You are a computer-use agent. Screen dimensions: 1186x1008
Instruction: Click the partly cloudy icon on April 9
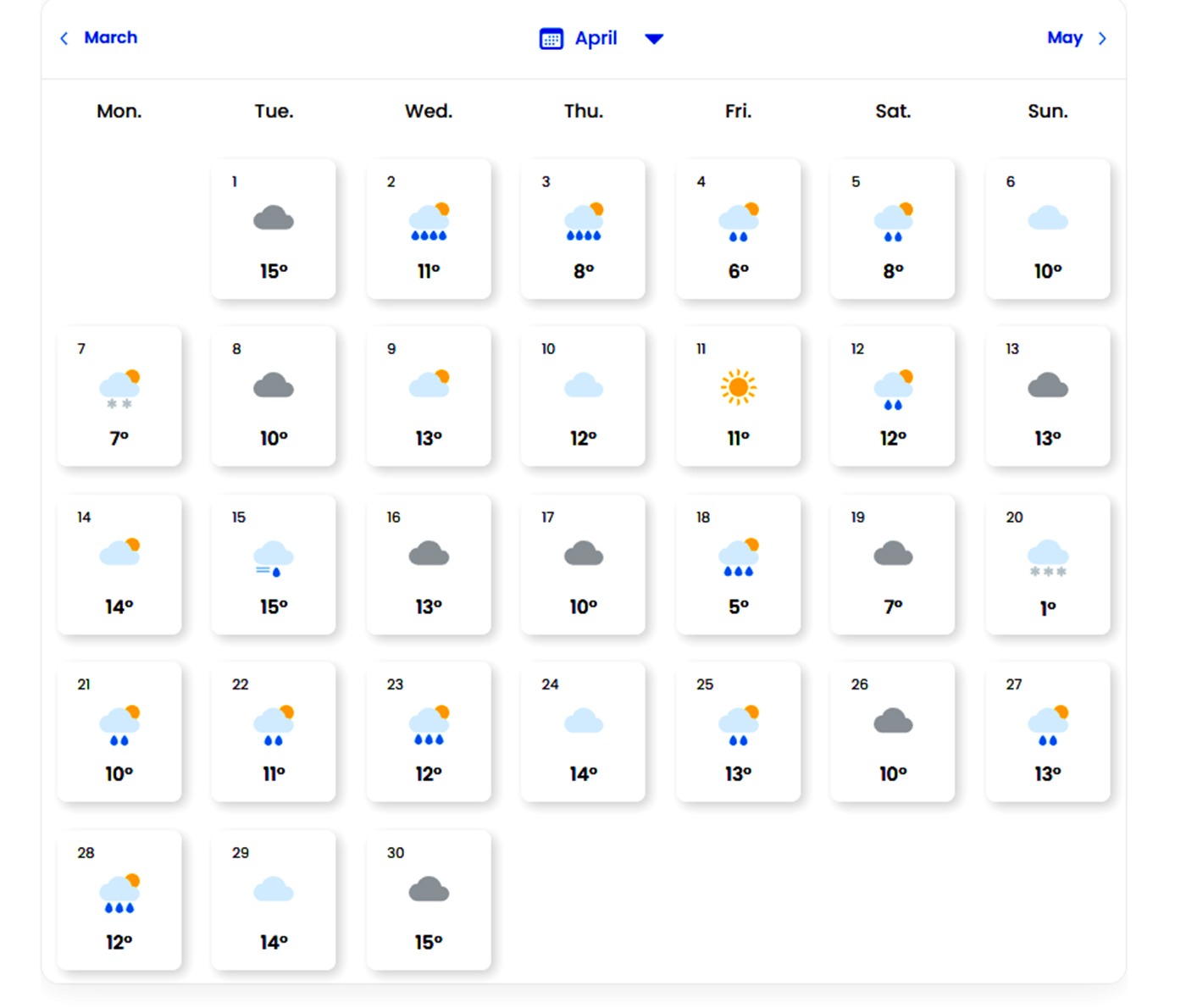pos(429,385)
